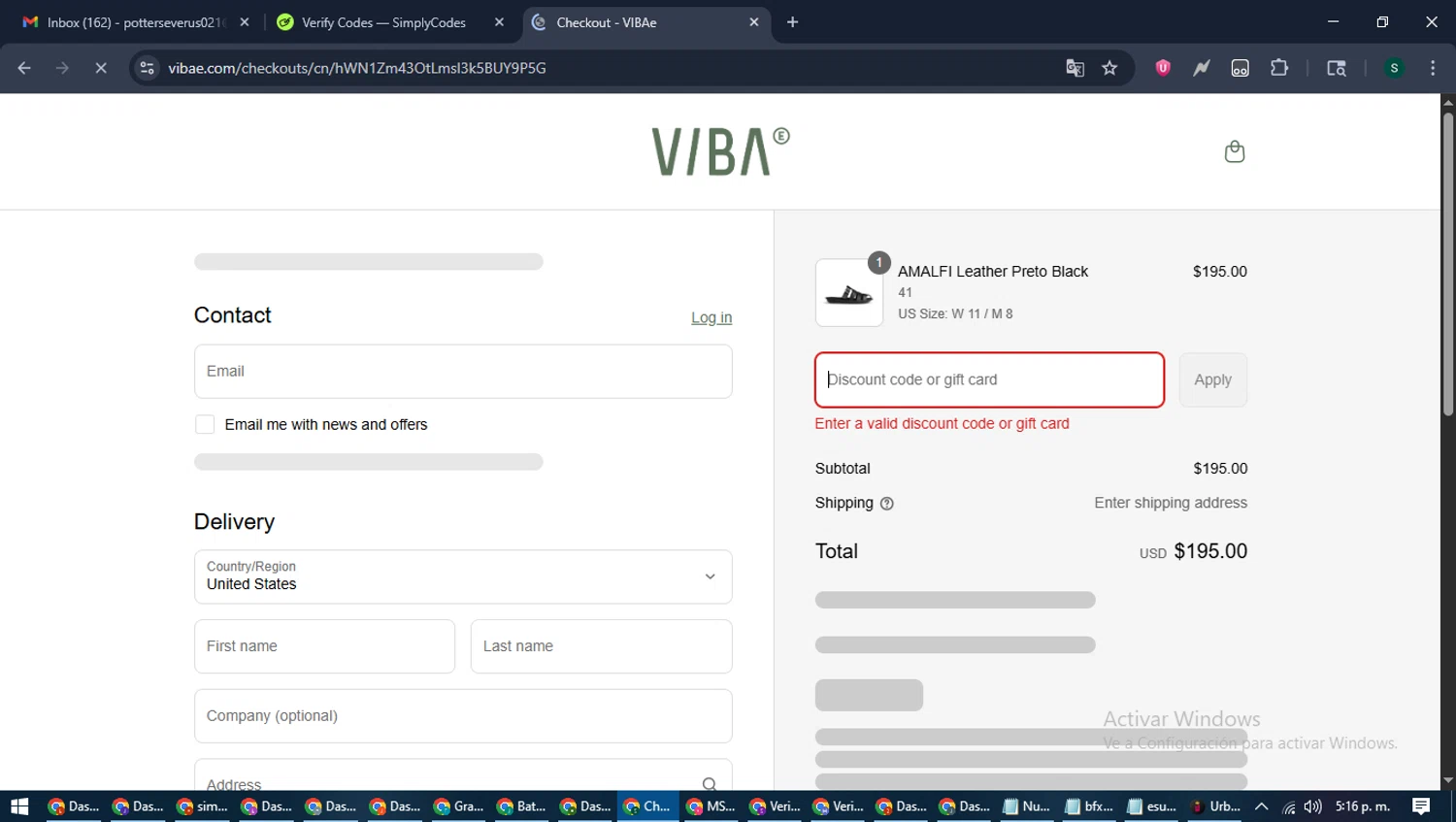Image resolution: width=1456 pixels, height=822 pixels.
Task: Switch to the sim... Chrome taskbar window
Action: coord(203,806)
